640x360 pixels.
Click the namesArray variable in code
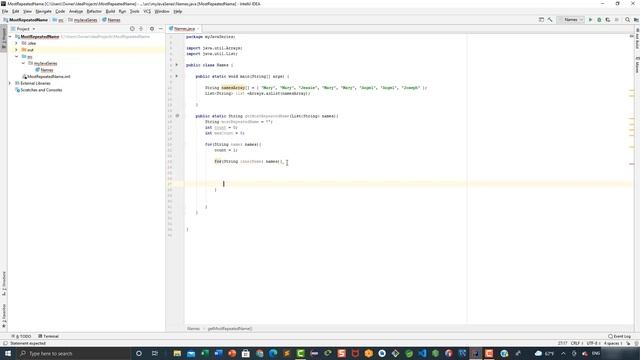click(x=233, y=87)
